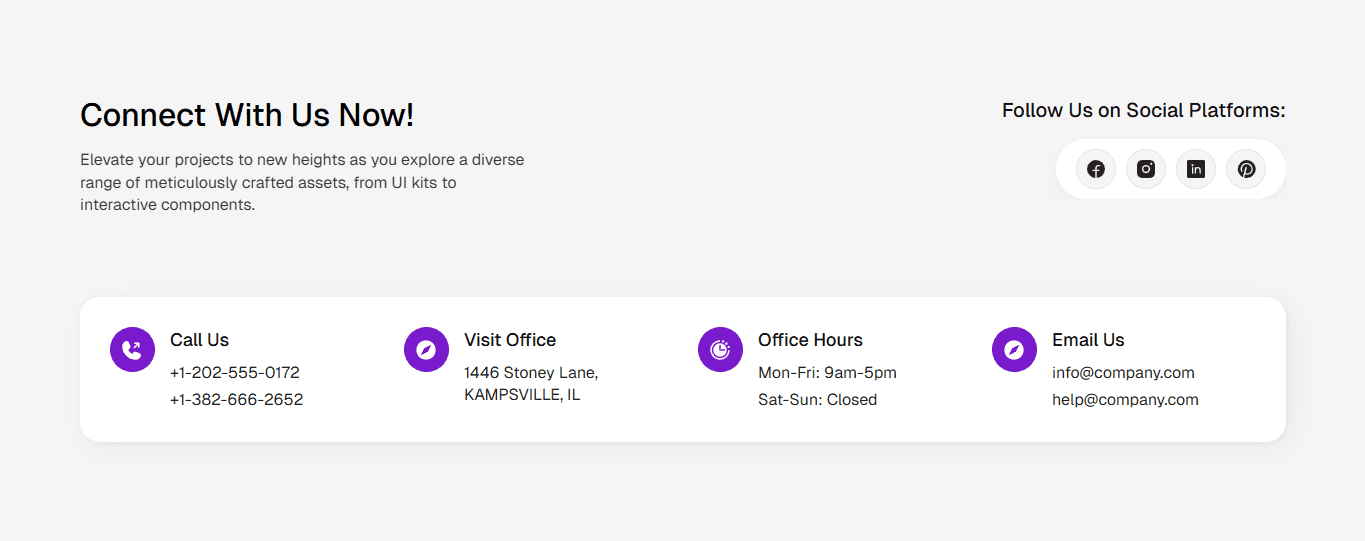Click the Visit Office heading
Image resolution: width=1365 pixels, height=541 pixels.
click(x=510, y=340)
